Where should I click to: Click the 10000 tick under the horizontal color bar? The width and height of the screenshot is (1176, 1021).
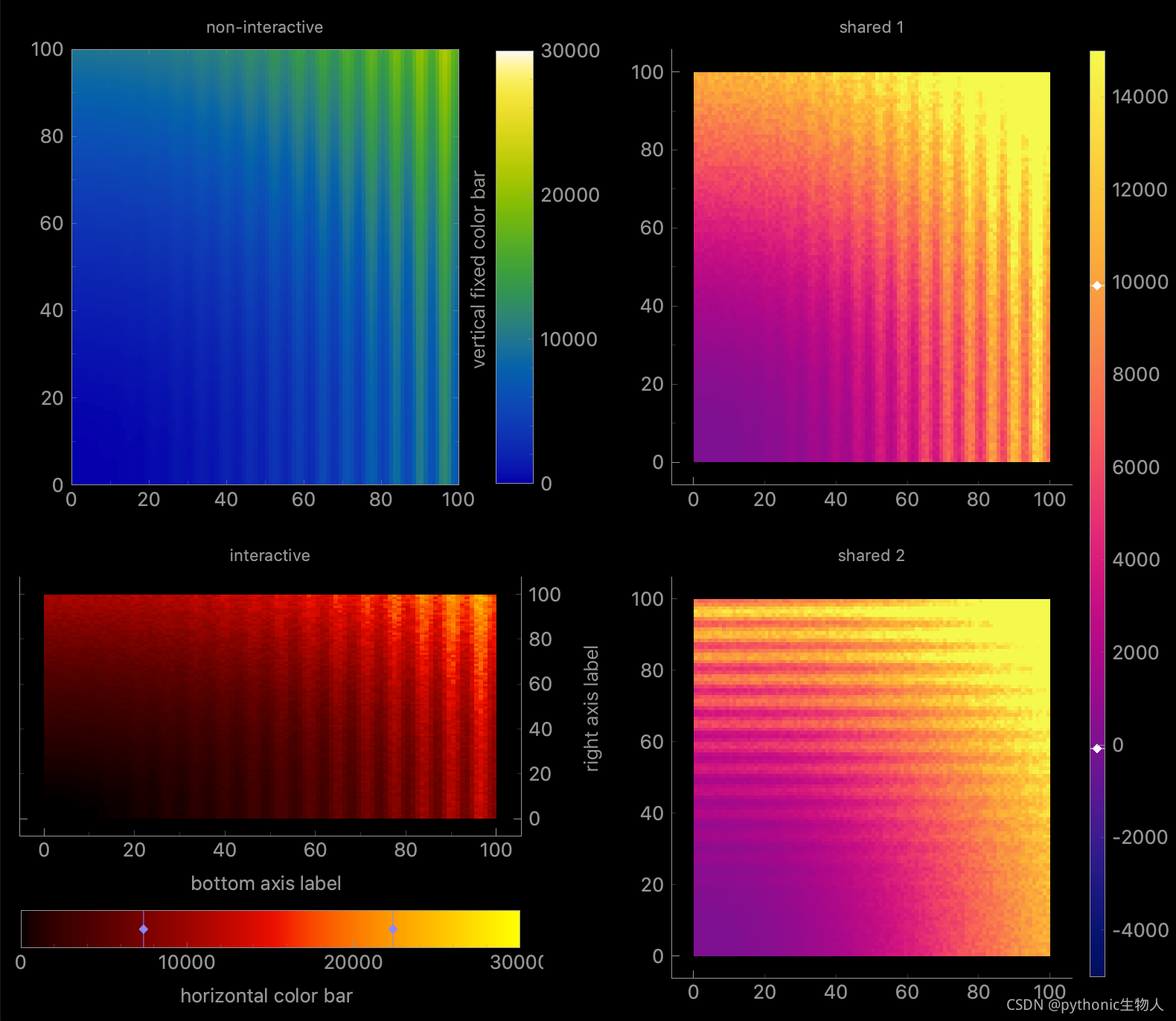(x=187, y=962)
